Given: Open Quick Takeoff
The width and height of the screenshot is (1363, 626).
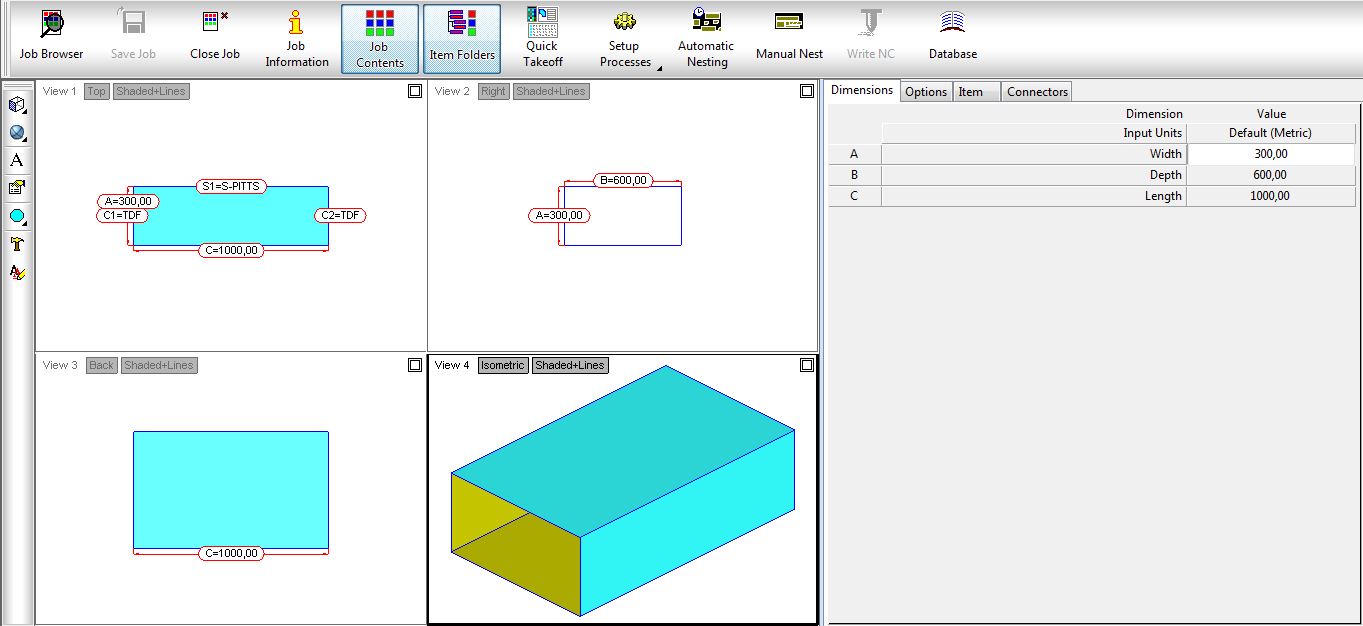Looking at the screenshot, I should pyautogui.click(x=542, y=38).
